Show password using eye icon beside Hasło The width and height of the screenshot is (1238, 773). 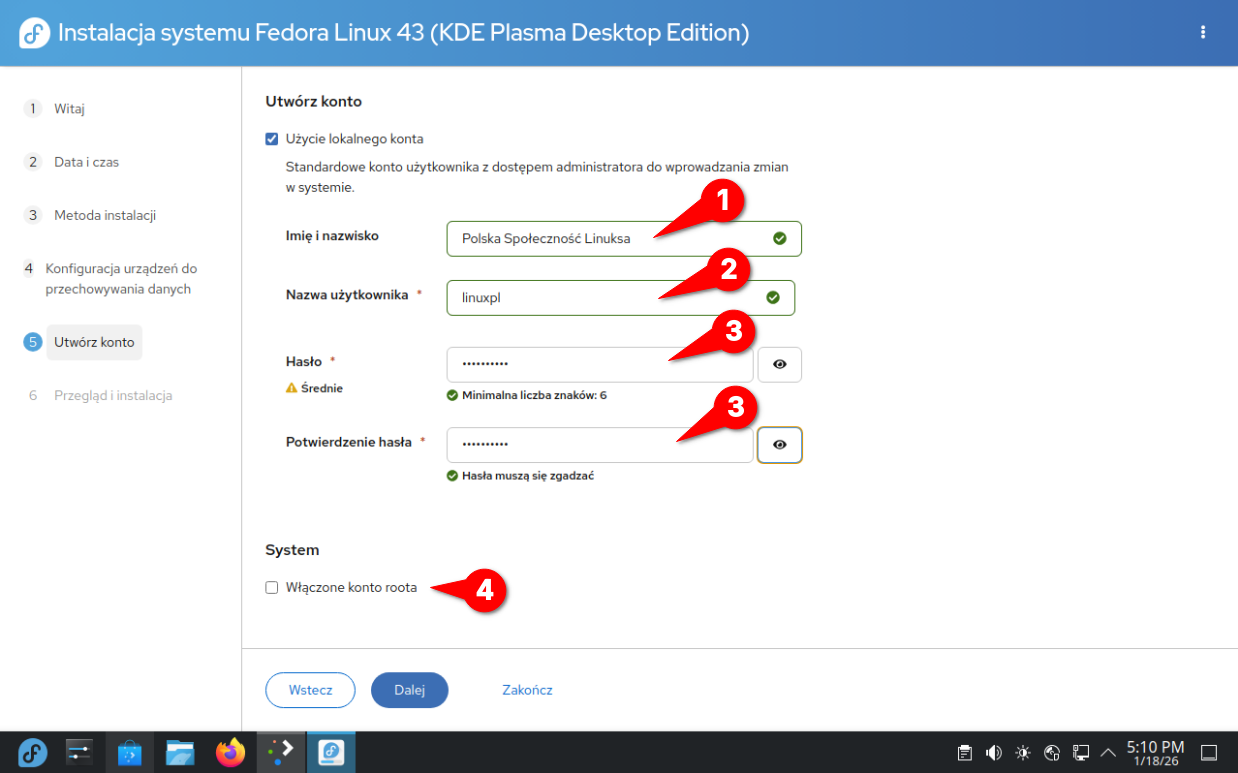coord(779,365)
